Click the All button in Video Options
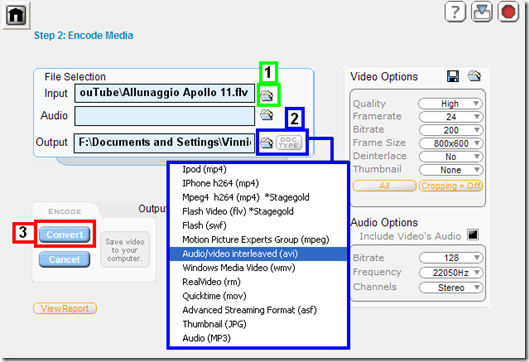 (384, 186)
